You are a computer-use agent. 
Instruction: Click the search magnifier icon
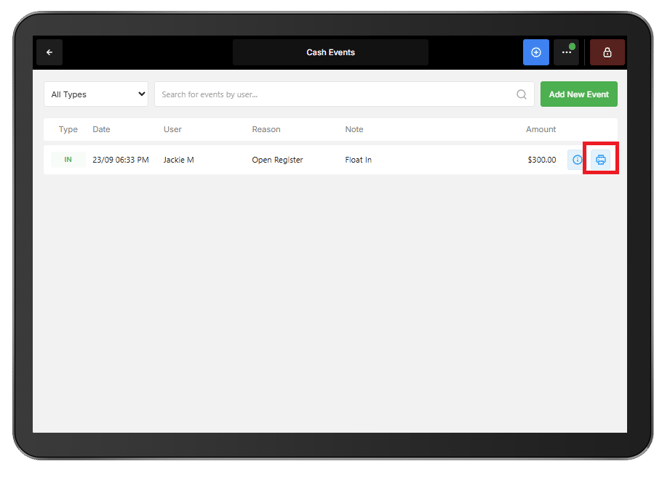point(521,94)
